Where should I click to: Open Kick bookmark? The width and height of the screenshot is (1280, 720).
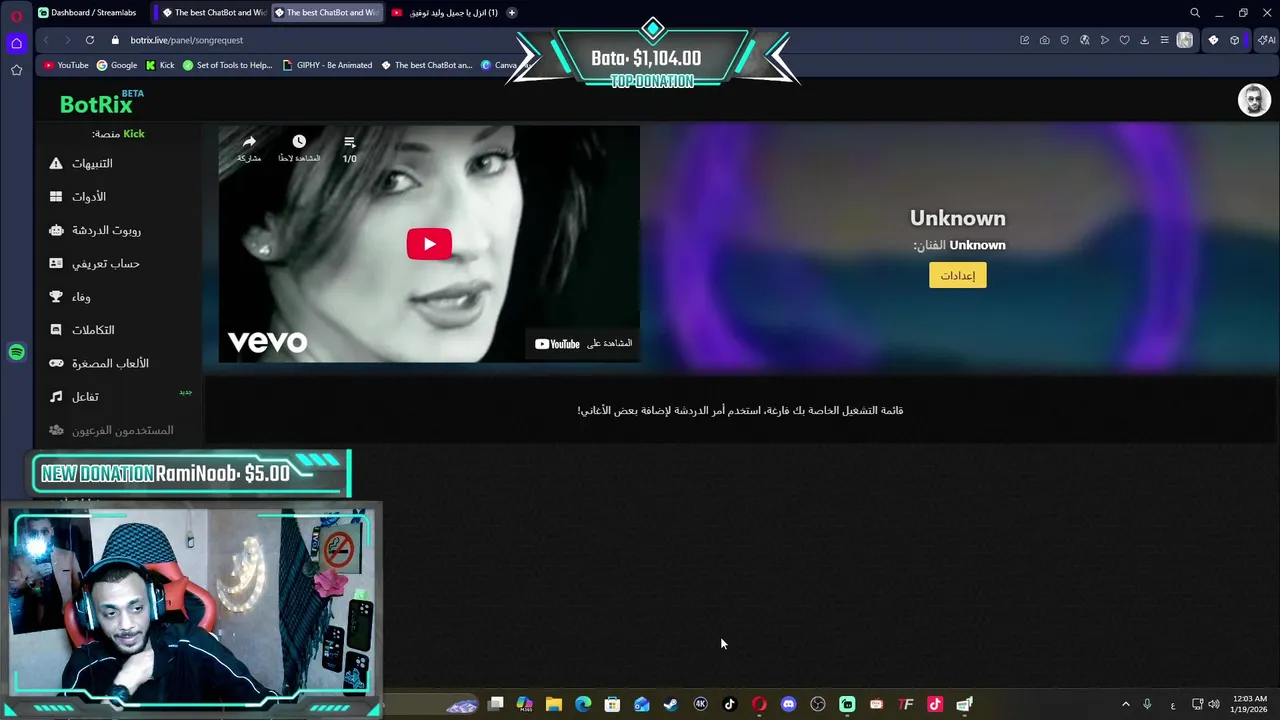160,65
